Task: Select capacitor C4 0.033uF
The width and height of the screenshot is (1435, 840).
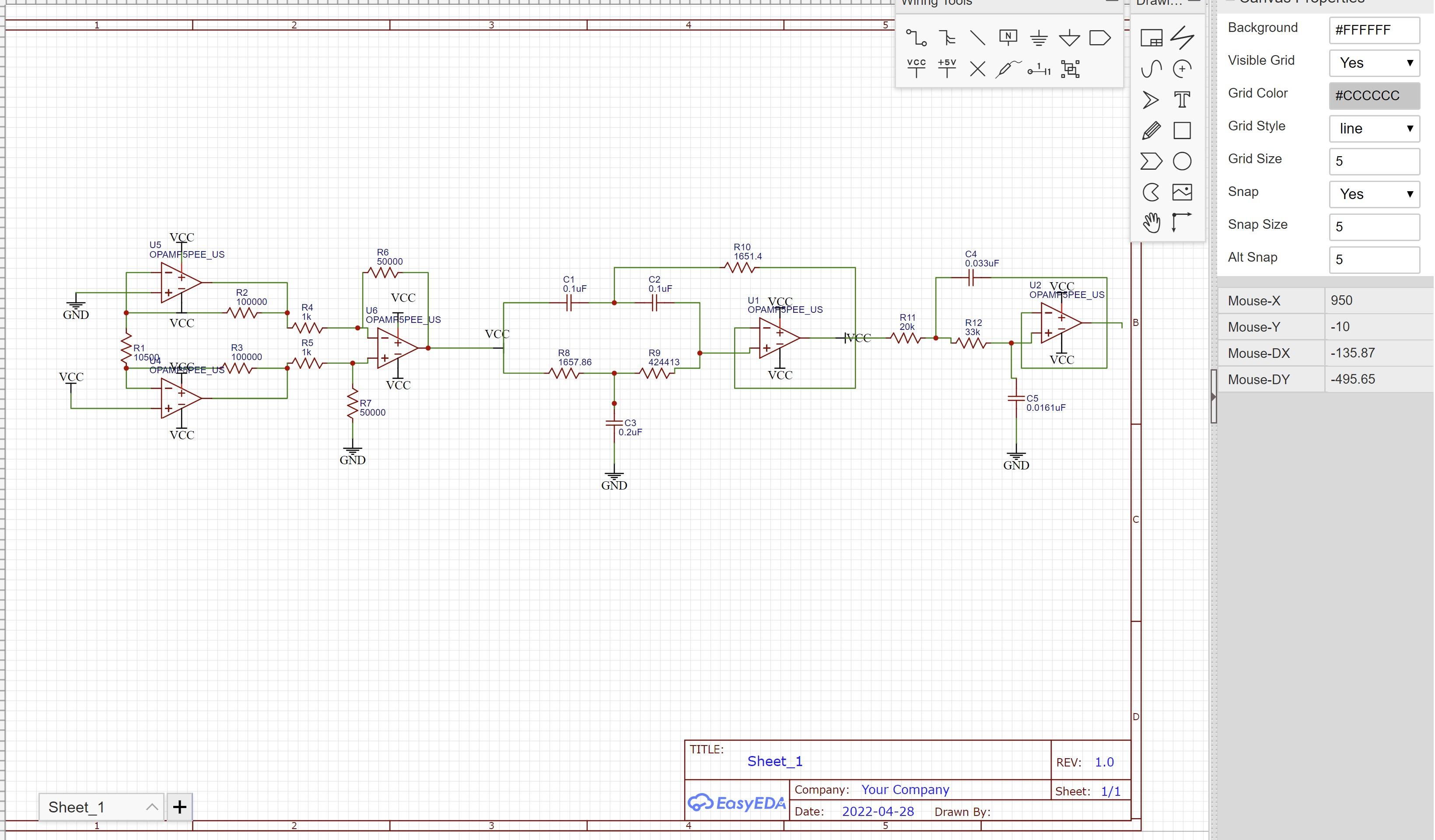Action: [x=972, y=278]
